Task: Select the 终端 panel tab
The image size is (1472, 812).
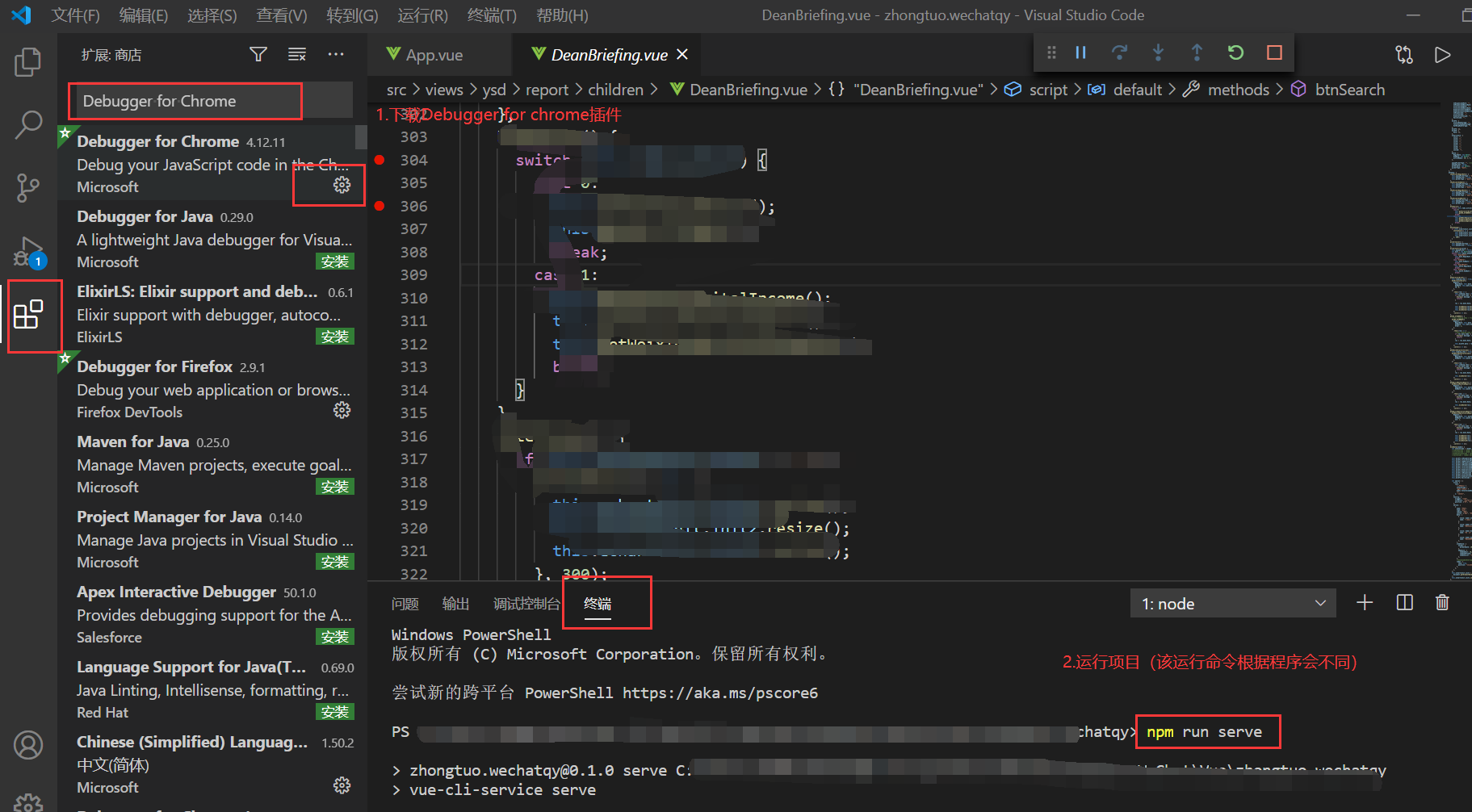Action: [x=598, y=604]
